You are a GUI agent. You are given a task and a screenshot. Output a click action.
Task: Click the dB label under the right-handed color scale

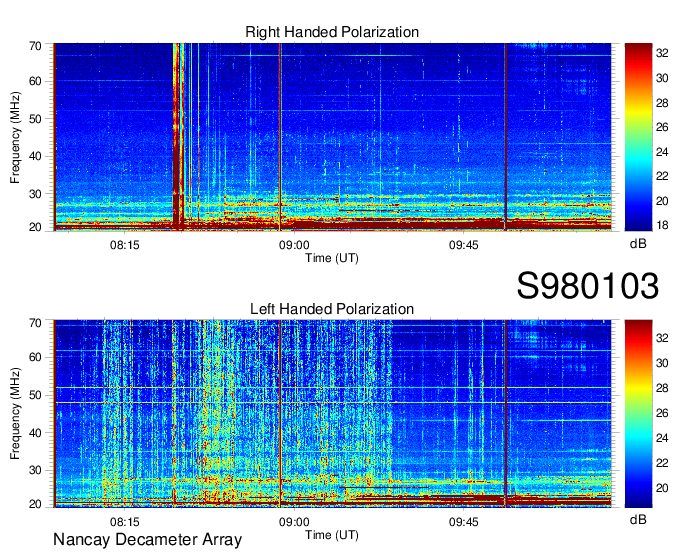(x=638, y=244)
